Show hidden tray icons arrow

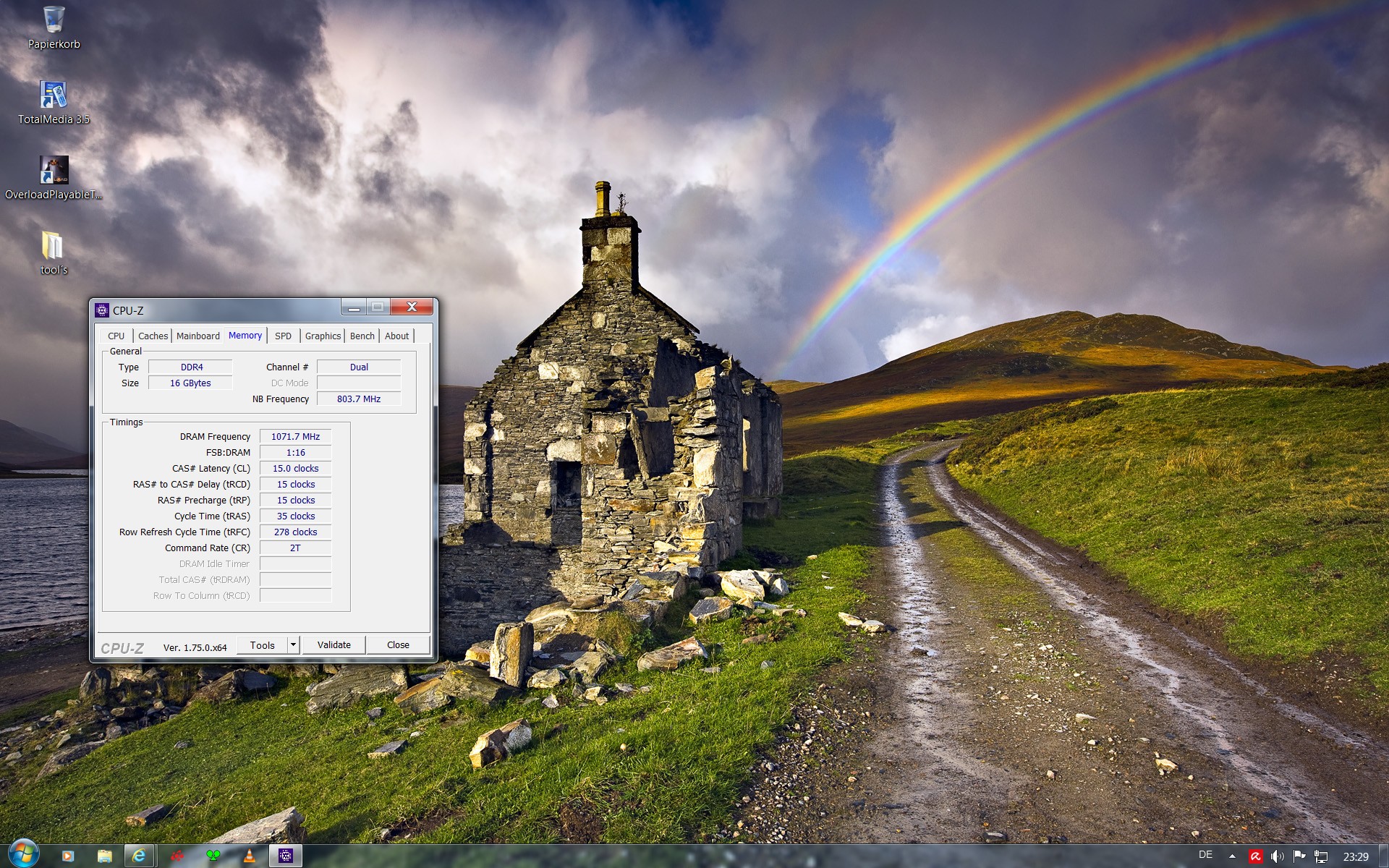click(x=1232, y=856)
